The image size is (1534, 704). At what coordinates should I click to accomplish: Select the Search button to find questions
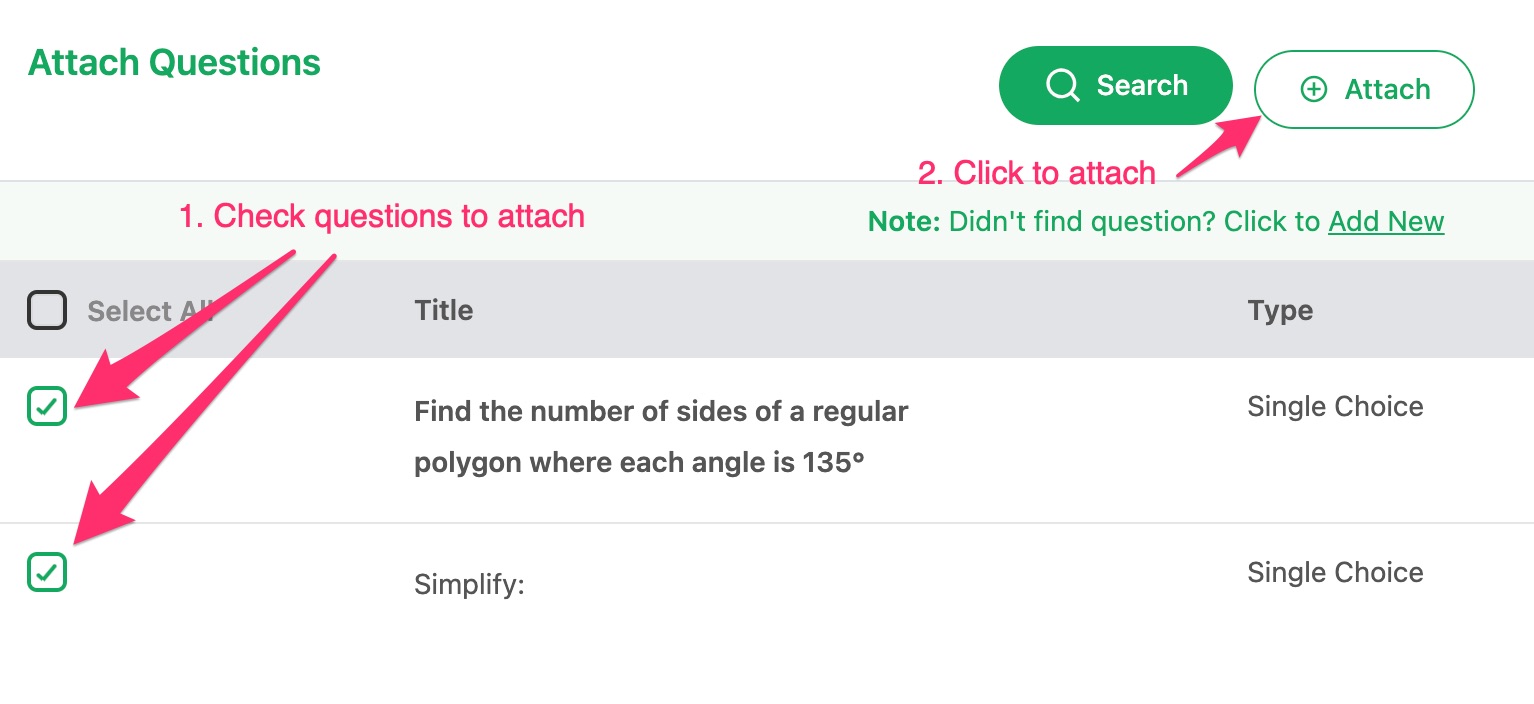point(1116,85)
